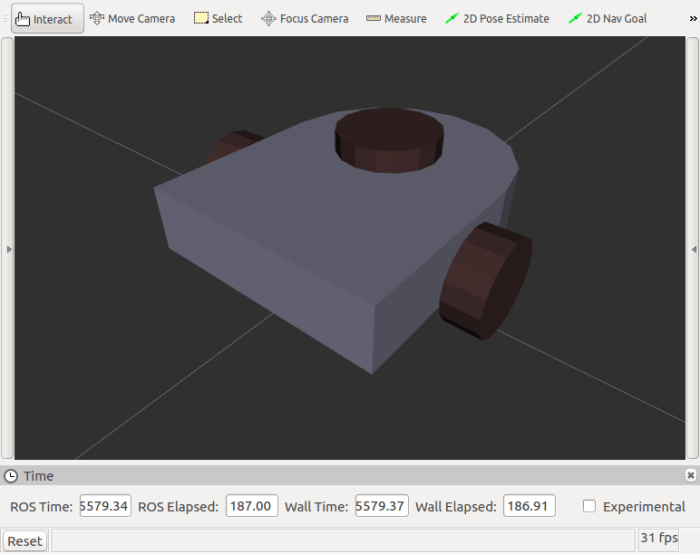Click the brown cylinder on top of robot

390,138
